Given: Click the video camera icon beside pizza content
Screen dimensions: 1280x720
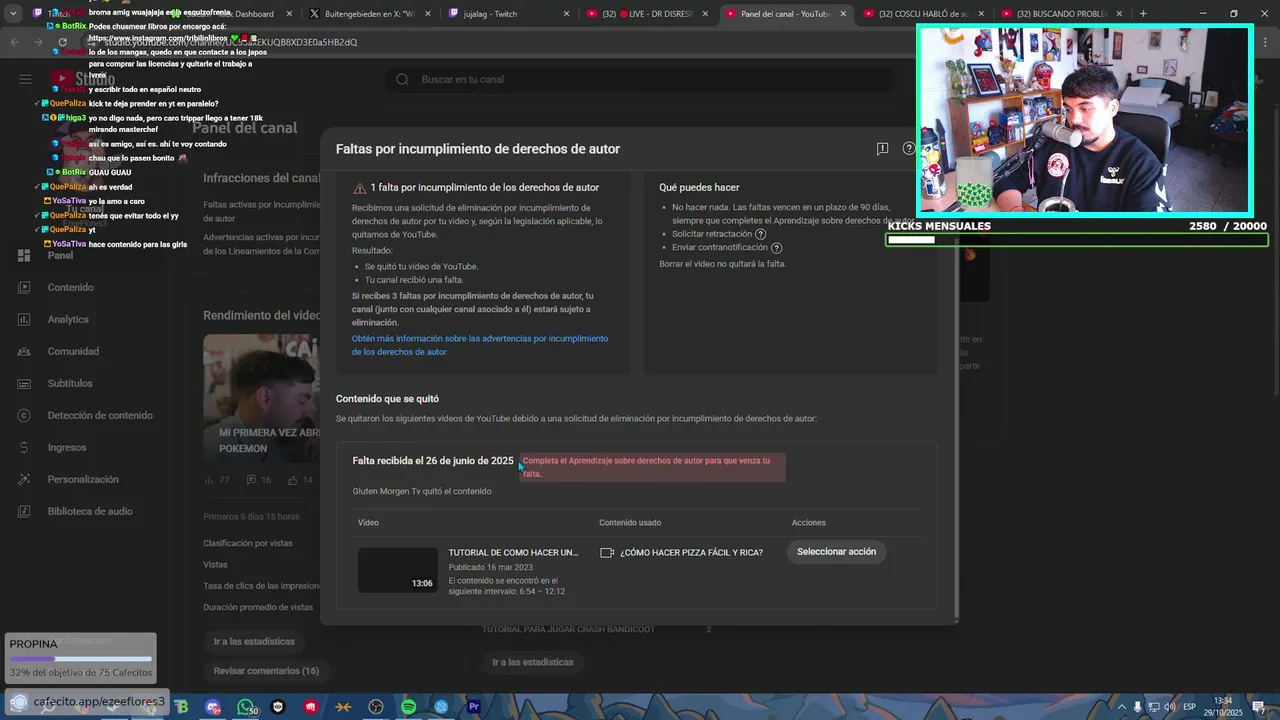Looking at the screenshot, I should 607,552.
